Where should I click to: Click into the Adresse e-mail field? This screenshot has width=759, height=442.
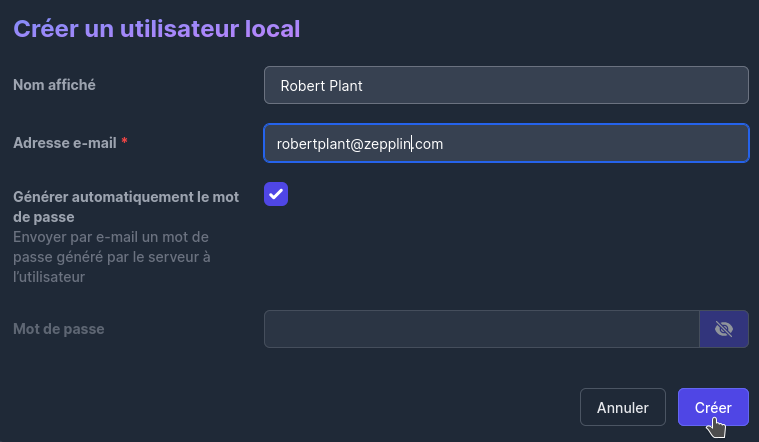(506, 143)
